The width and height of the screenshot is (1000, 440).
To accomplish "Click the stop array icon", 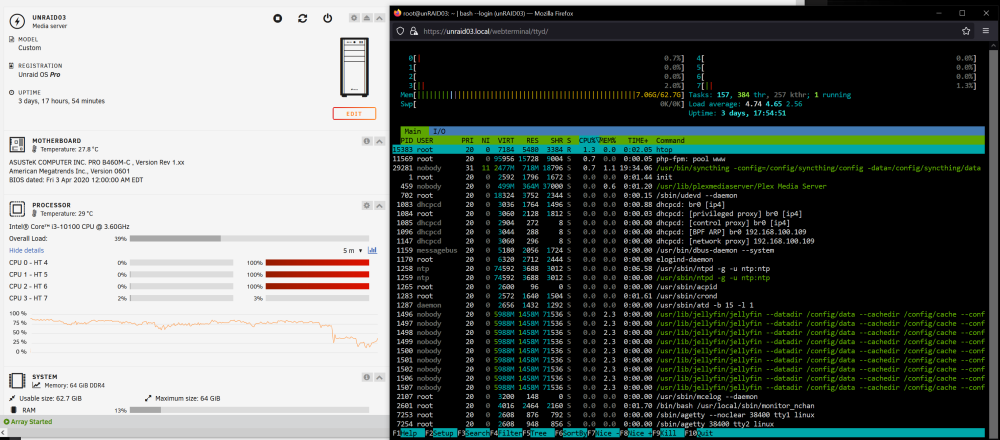I will pos(278,18).
